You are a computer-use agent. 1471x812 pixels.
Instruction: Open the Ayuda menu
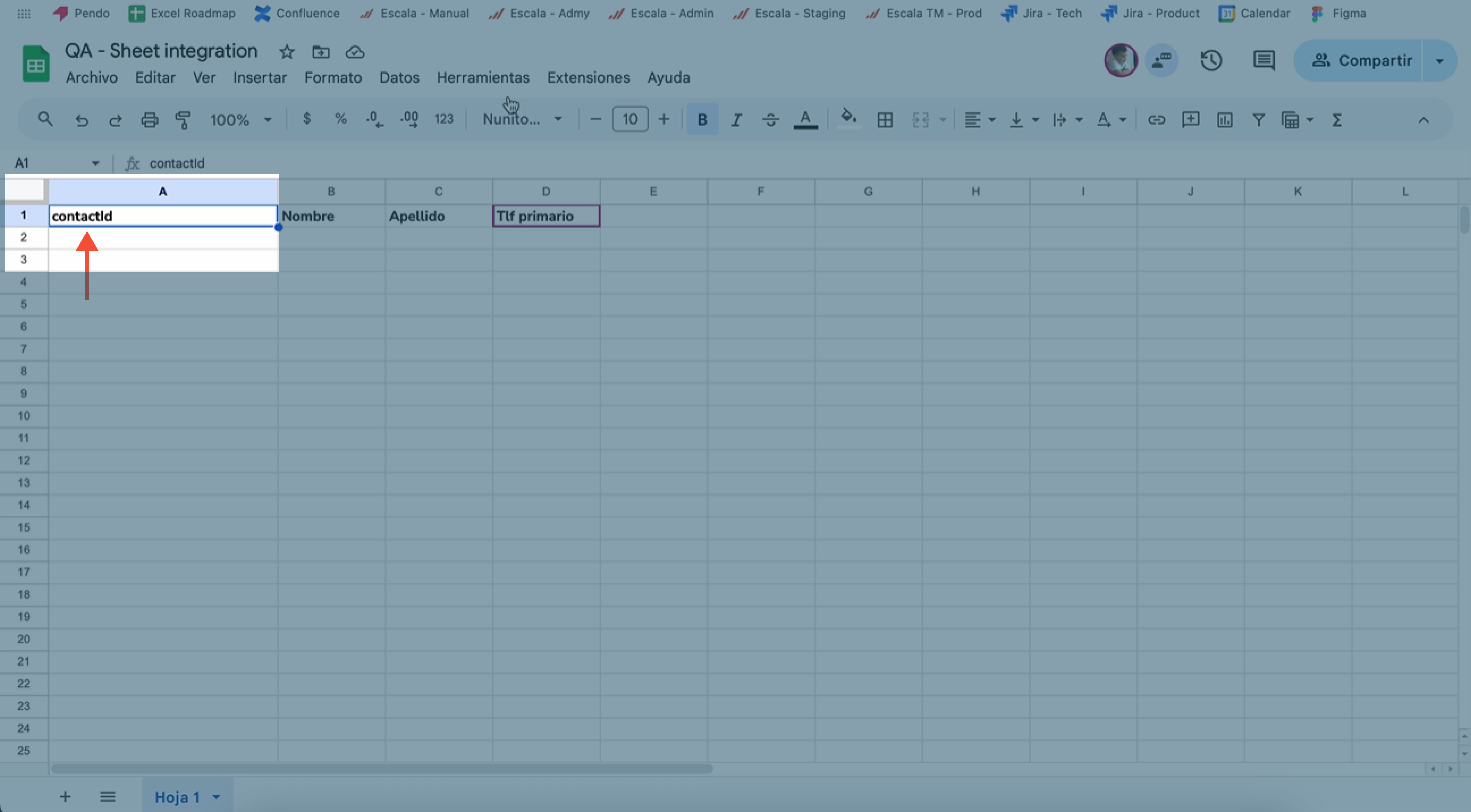coord(669,78)
